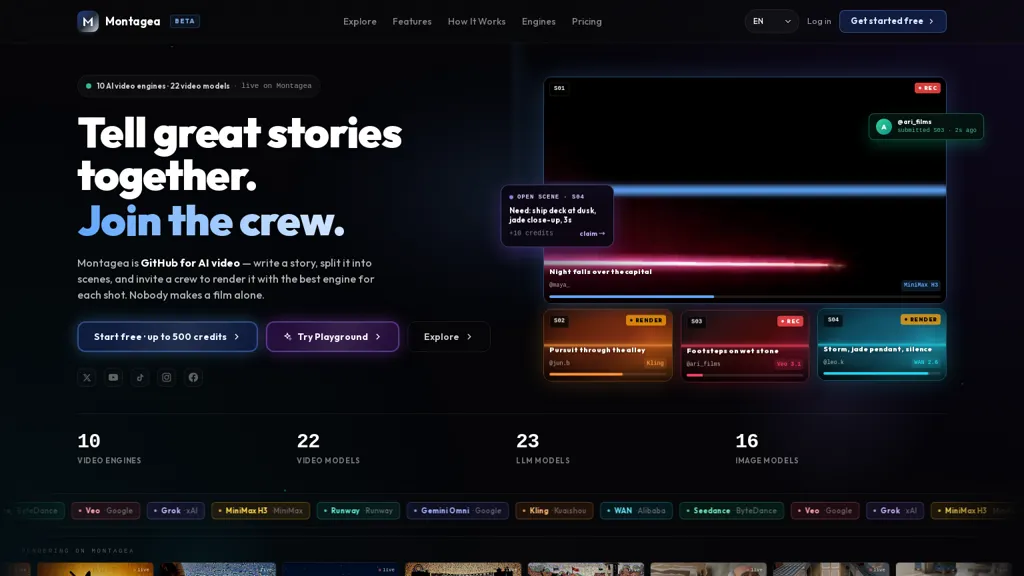Click the Montagea M logo icon
Viewport: 1024px width, 576px height.
point(88,22)
